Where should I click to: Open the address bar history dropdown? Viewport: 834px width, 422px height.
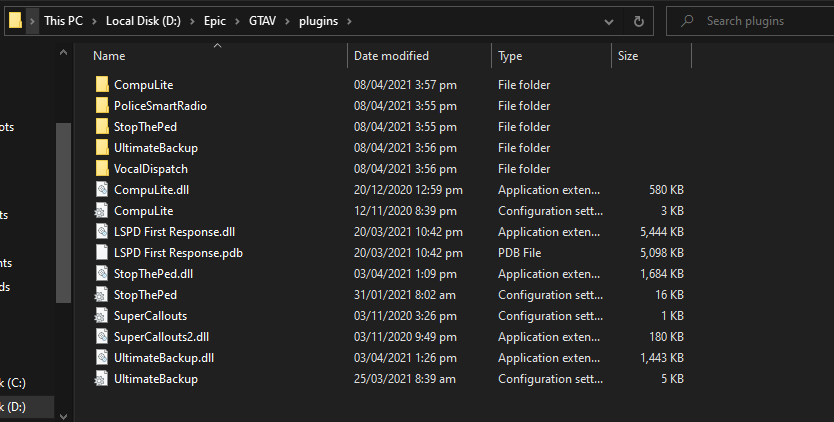coord(610,21)
